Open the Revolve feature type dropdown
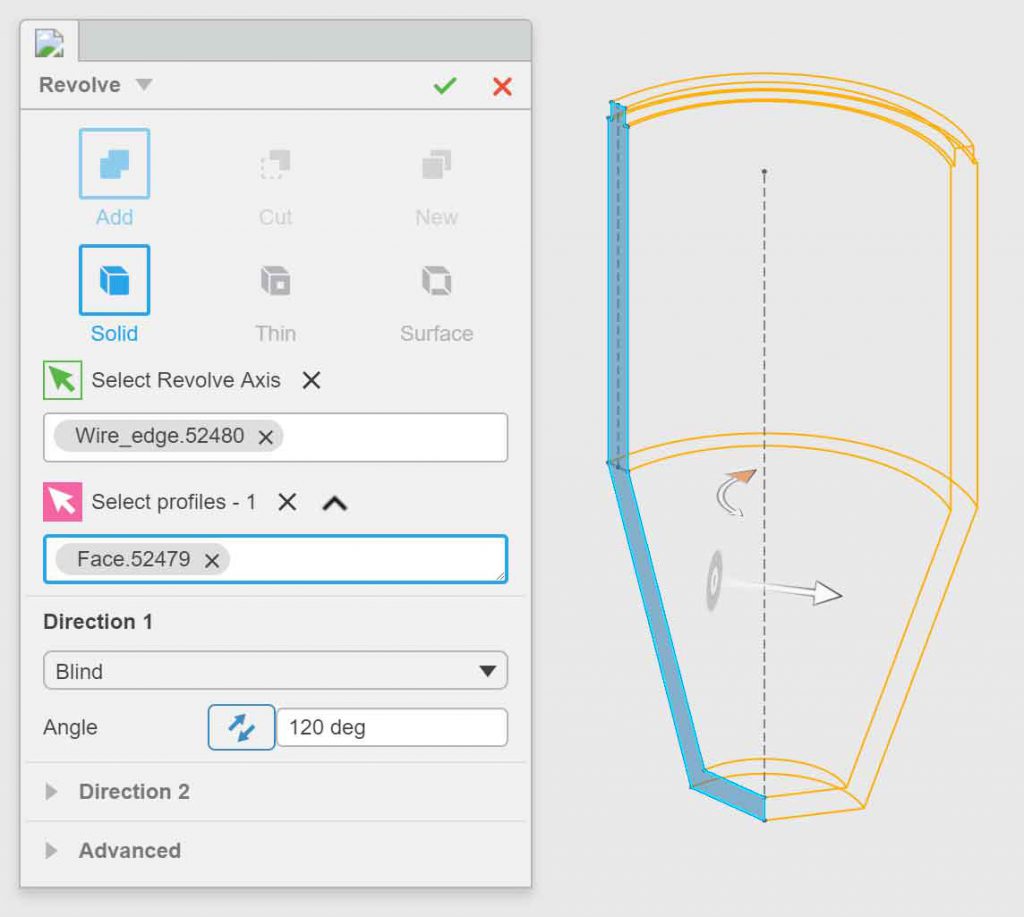The image size is (1024, 917). [x=142, y=85]
